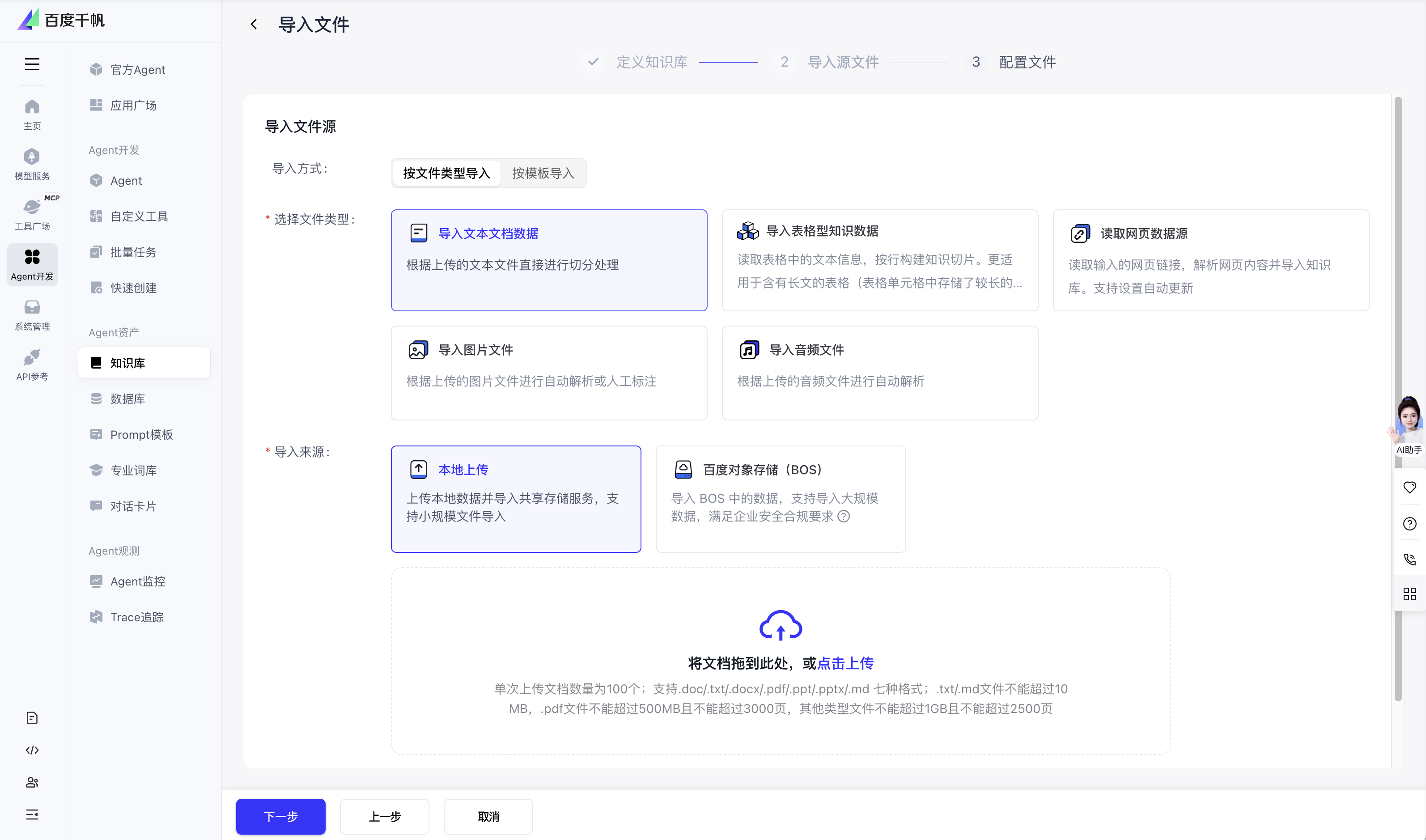Image resolution: width=1426 pixels, height=840 pixels.
Task: Open the help question-mark icon on right edge
Action: pos(1409,524)
